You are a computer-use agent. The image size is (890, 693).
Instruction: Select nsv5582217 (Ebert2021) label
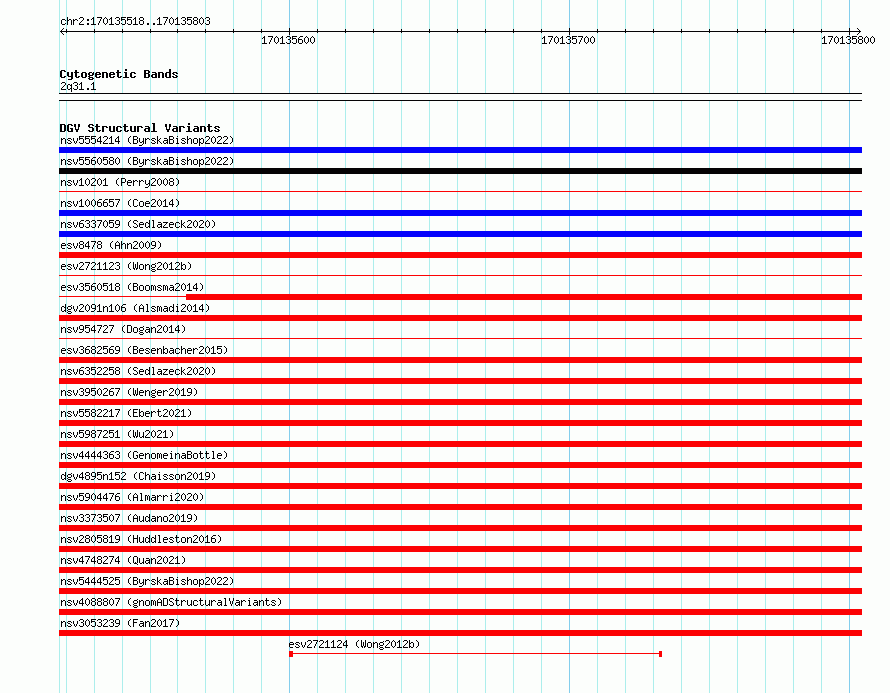(126, 413)
